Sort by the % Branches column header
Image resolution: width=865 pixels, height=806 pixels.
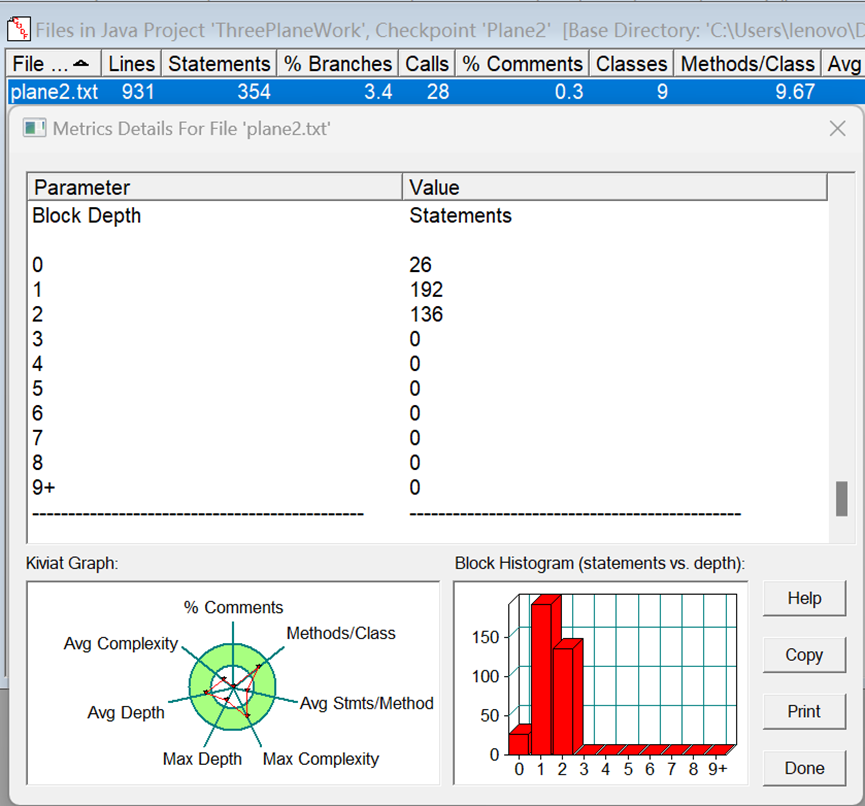pos(338,64)
